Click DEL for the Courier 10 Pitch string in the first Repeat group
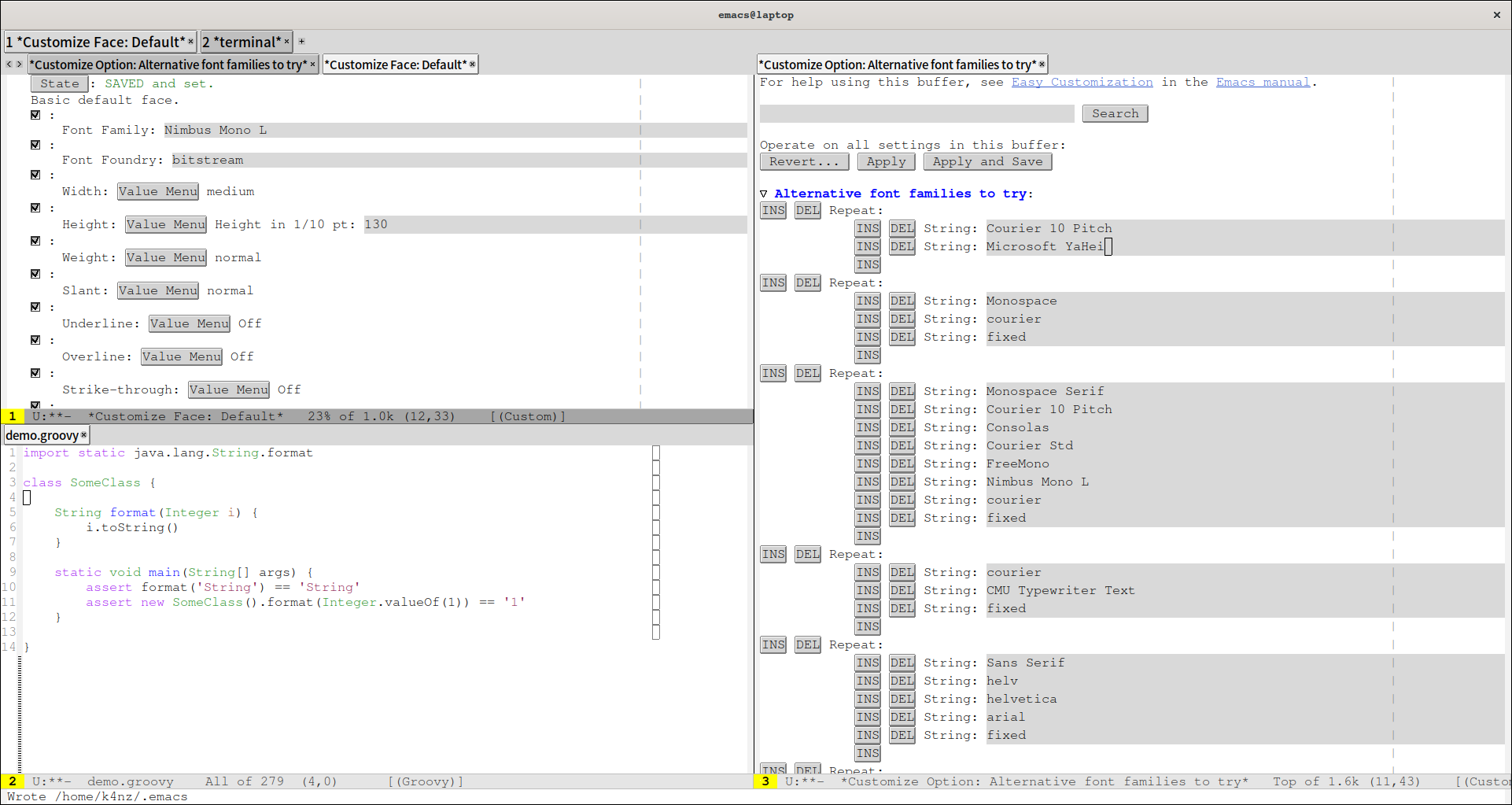Screen dimensions: 1512x805 click(x=902, y=228)
